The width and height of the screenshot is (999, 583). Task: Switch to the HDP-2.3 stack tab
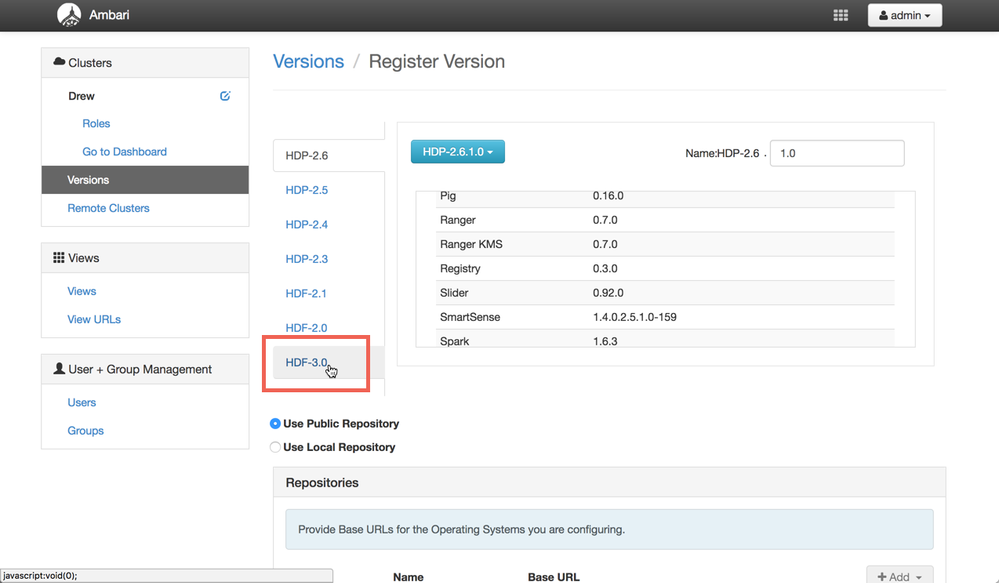click(x=306, y=259)
